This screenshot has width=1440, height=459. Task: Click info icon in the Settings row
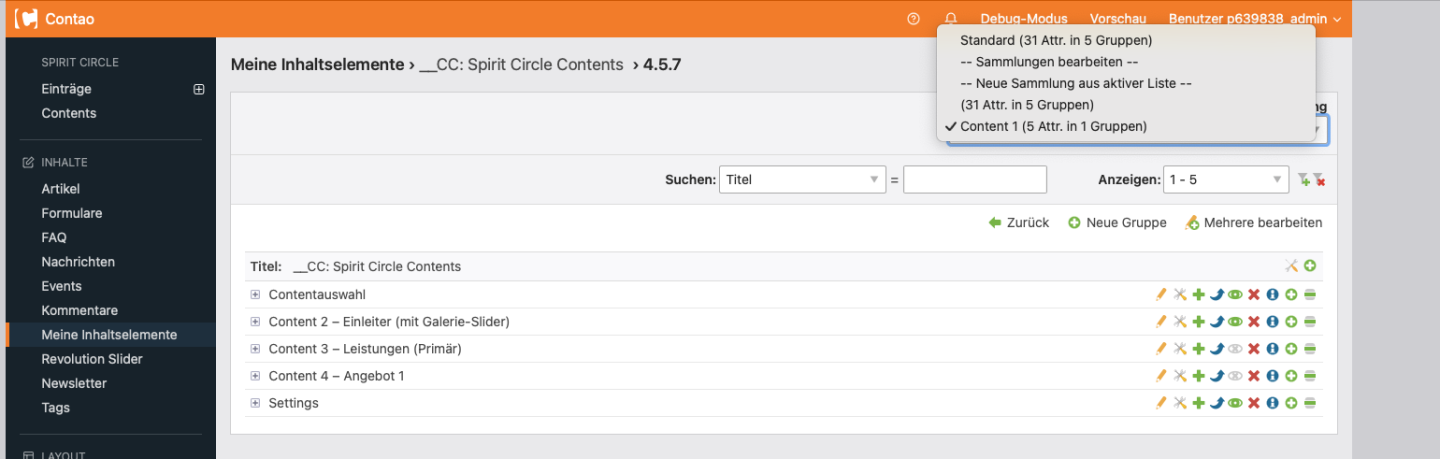pos(1272,403)
